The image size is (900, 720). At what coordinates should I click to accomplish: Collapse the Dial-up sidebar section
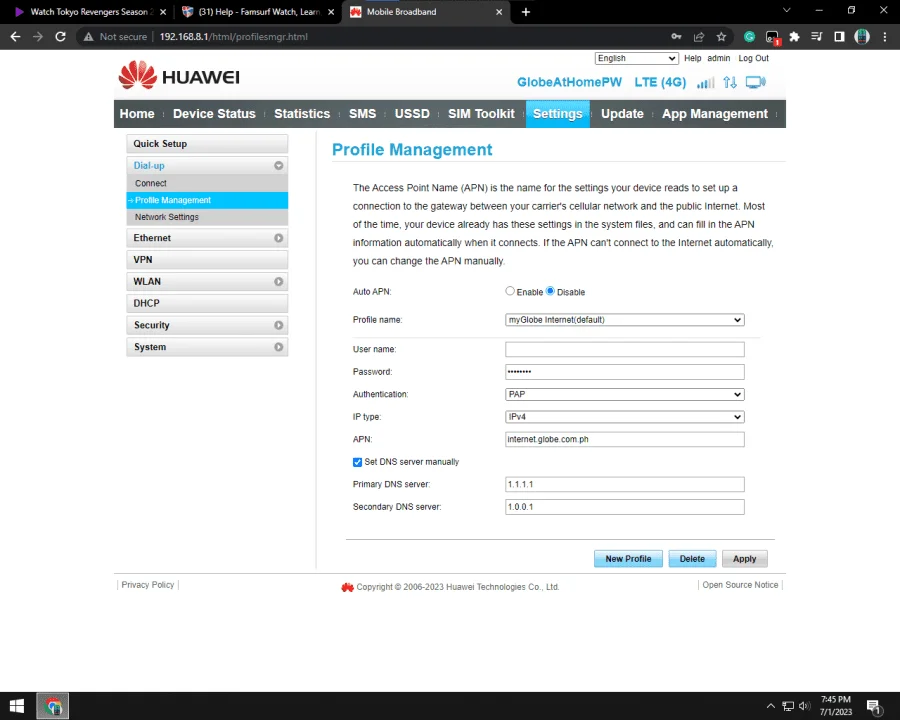[x=278, y=165]
